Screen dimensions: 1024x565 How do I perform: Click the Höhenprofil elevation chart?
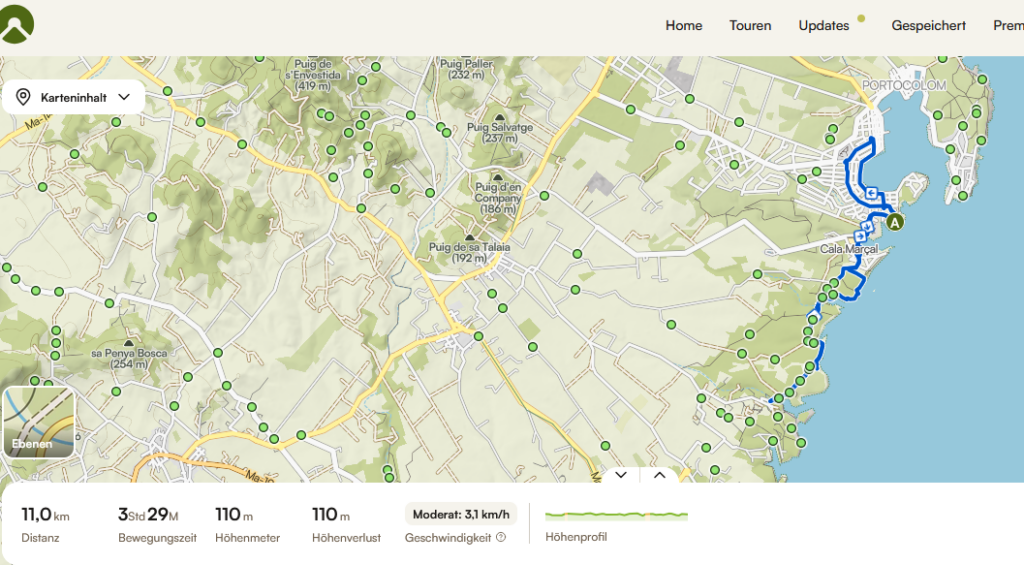[616, 516]
